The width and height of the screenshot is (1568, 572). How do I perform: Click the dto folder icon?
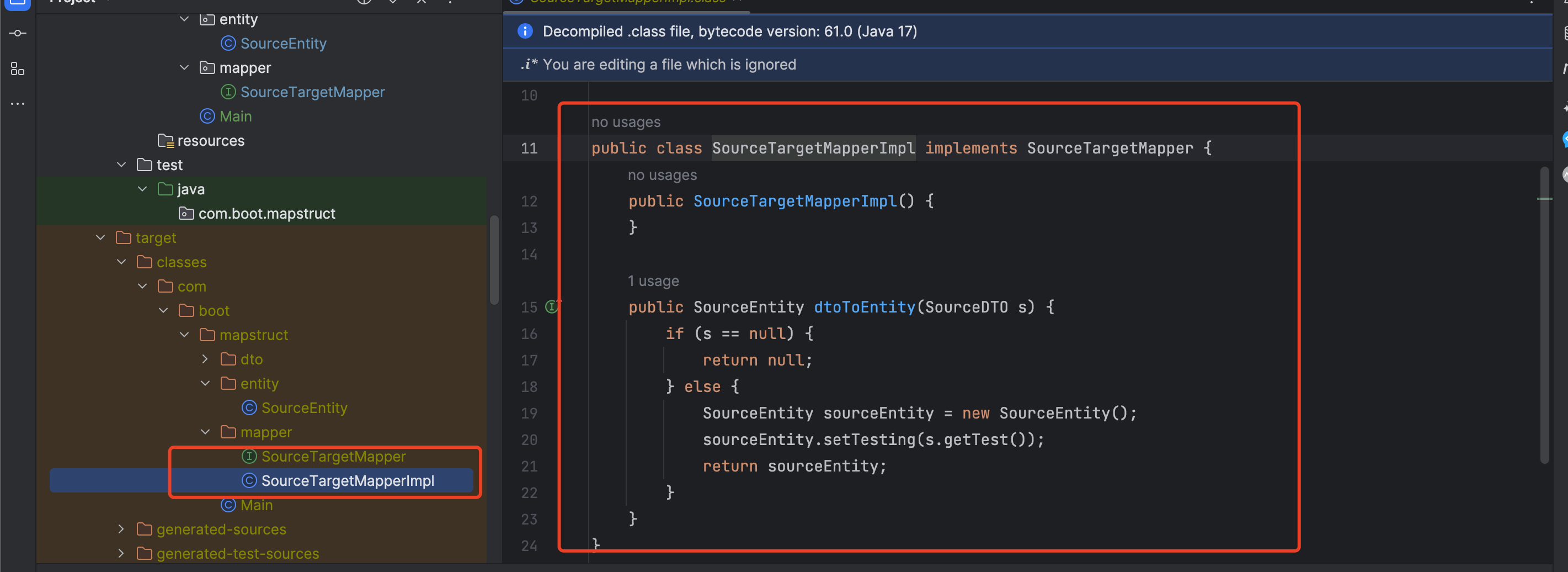coord(228,359)
